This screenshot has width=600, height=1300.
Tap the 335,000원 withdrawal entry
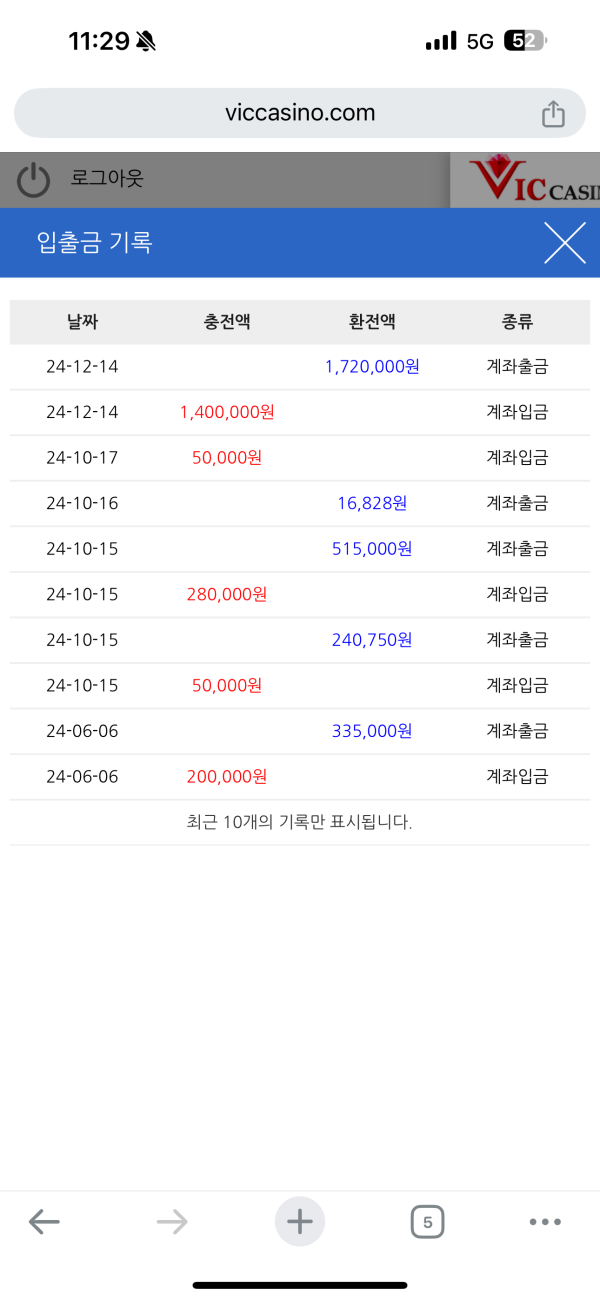[x=372, y=731]
